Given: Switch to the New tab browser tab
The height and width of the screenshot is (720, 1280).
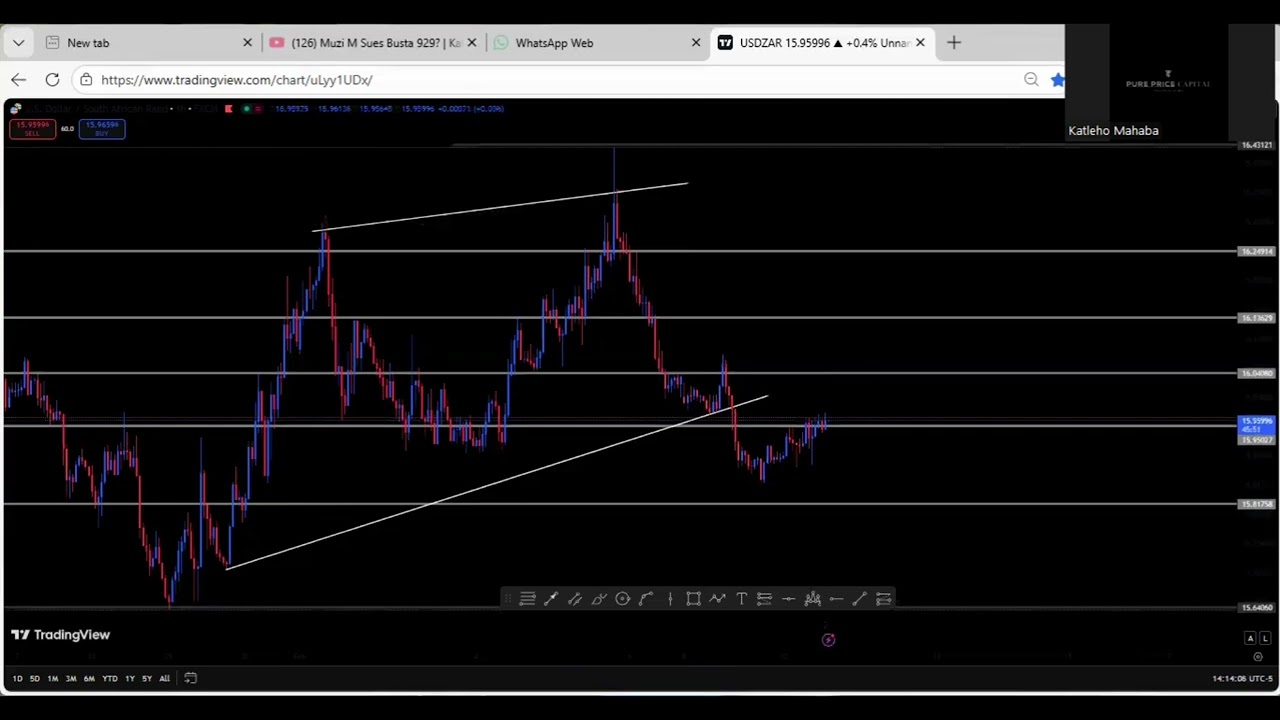Looking at the screenshot, I should [x=148, y=43].
